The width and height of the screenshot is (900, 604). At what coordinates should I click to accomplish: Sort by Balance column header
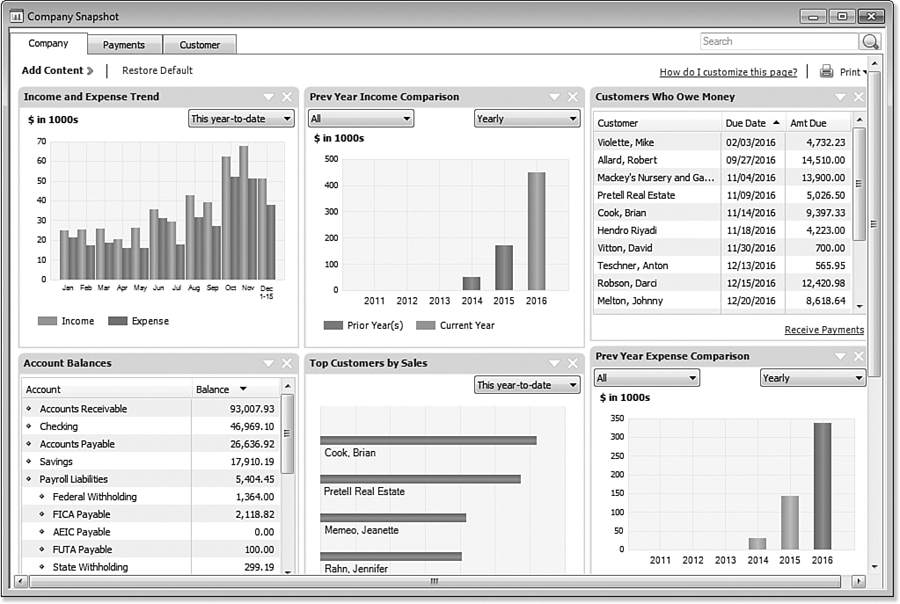(235, 389)
